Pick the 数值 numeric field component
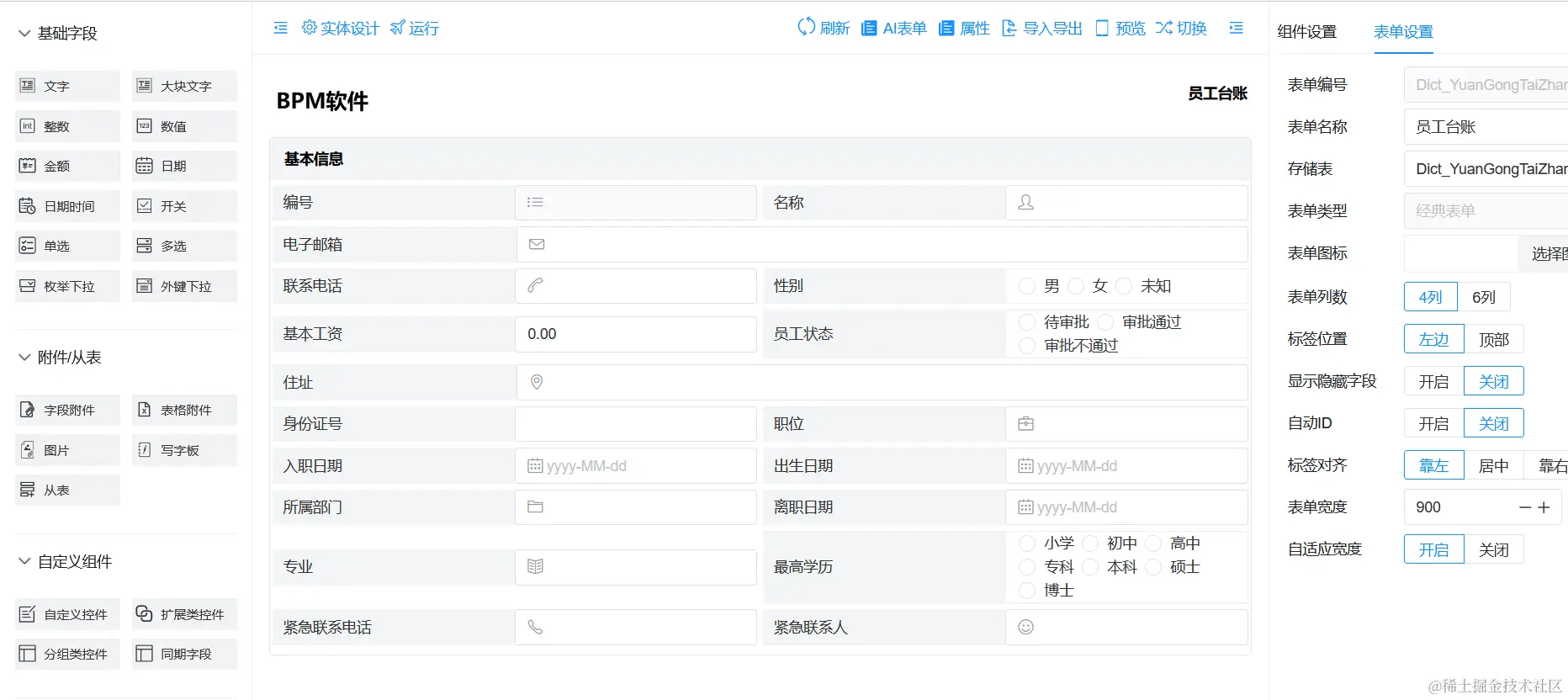This screenshot has width=1568, height=700. click(184, 126)
